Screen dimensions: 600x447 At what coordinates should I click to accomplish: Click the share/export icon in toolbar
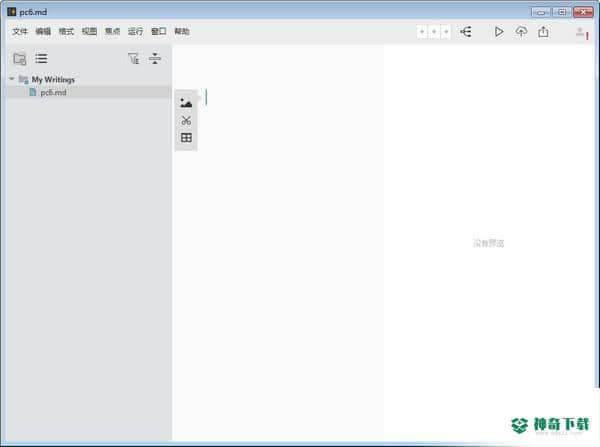pos(543,32)
